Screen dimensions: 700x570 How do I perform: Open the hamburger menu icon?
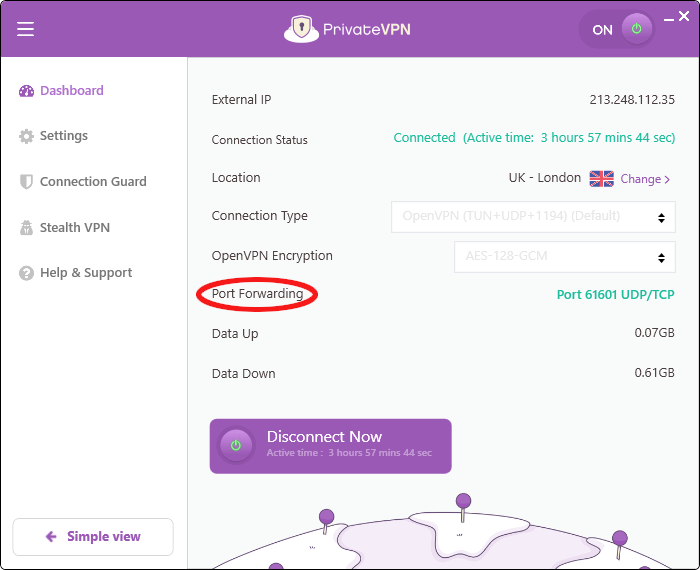[x=25, y=29]
